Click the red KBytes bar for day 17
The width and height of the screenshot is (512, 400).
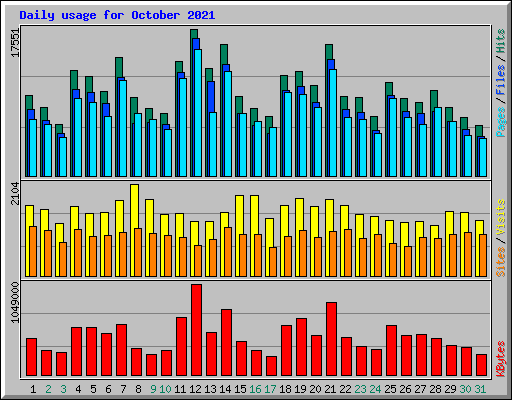272,366
